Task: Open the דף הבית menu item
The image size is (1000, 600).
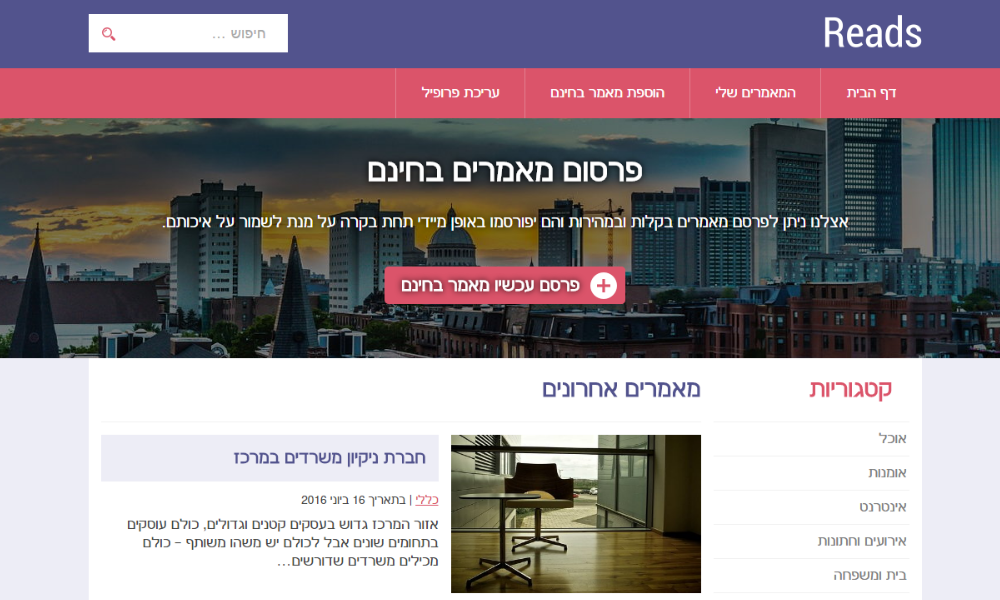Action: click(x=871, y=93)
